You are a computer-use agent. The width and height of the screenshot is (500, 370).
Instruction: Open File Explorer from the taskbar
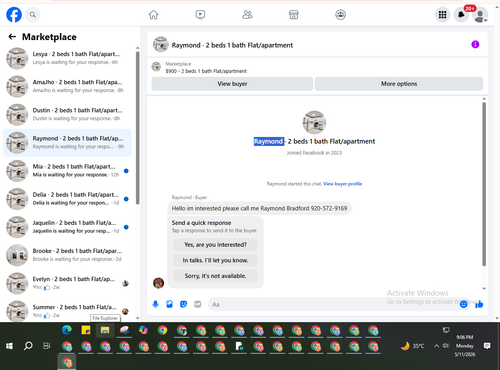[105, 330]
